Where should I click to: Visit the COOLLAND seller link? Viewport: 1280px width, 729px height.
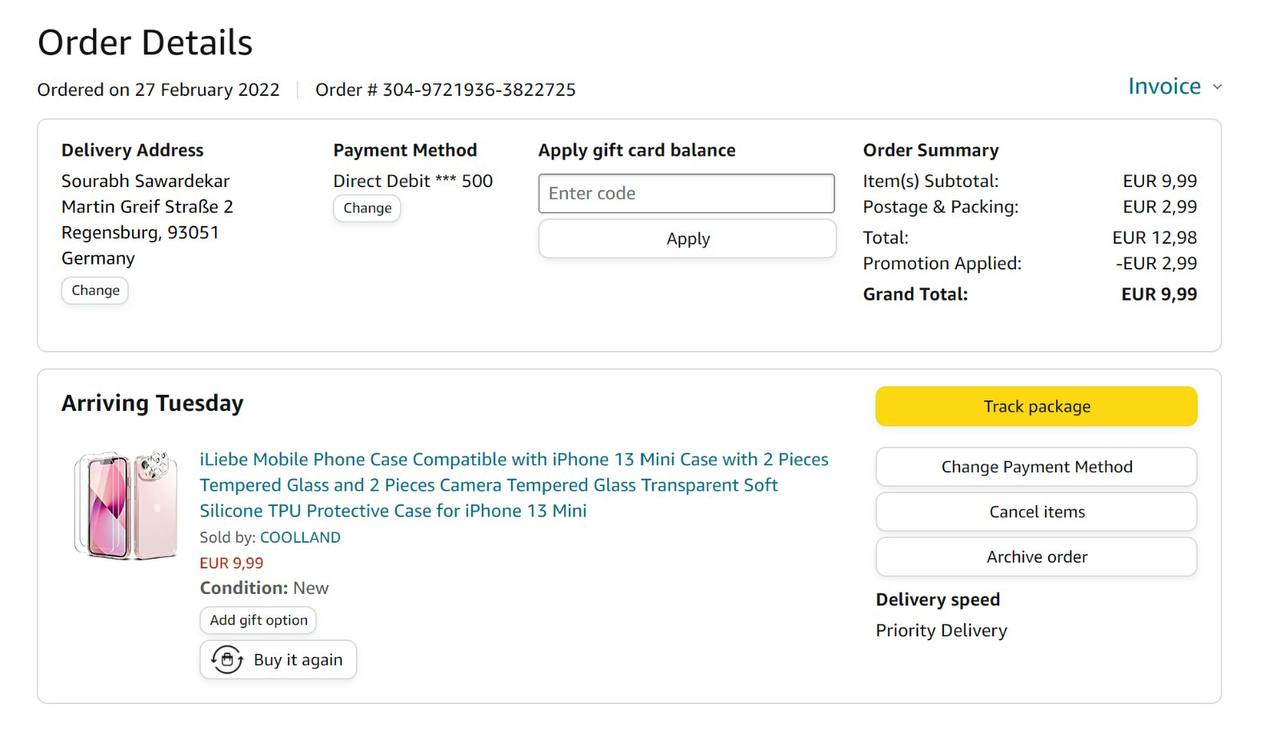300,537
